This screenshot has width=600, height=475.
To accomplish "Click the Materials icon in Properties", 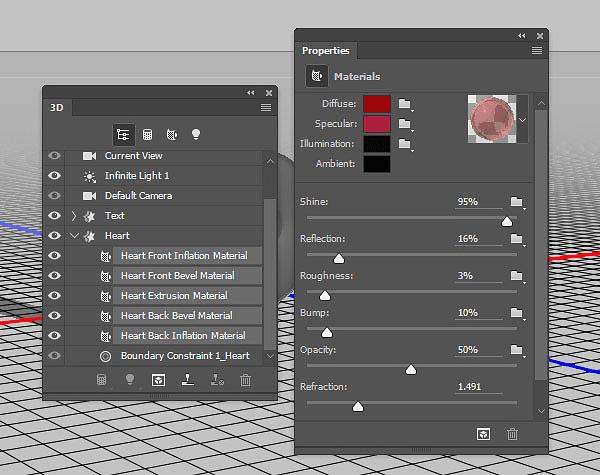I will point(317,76).
